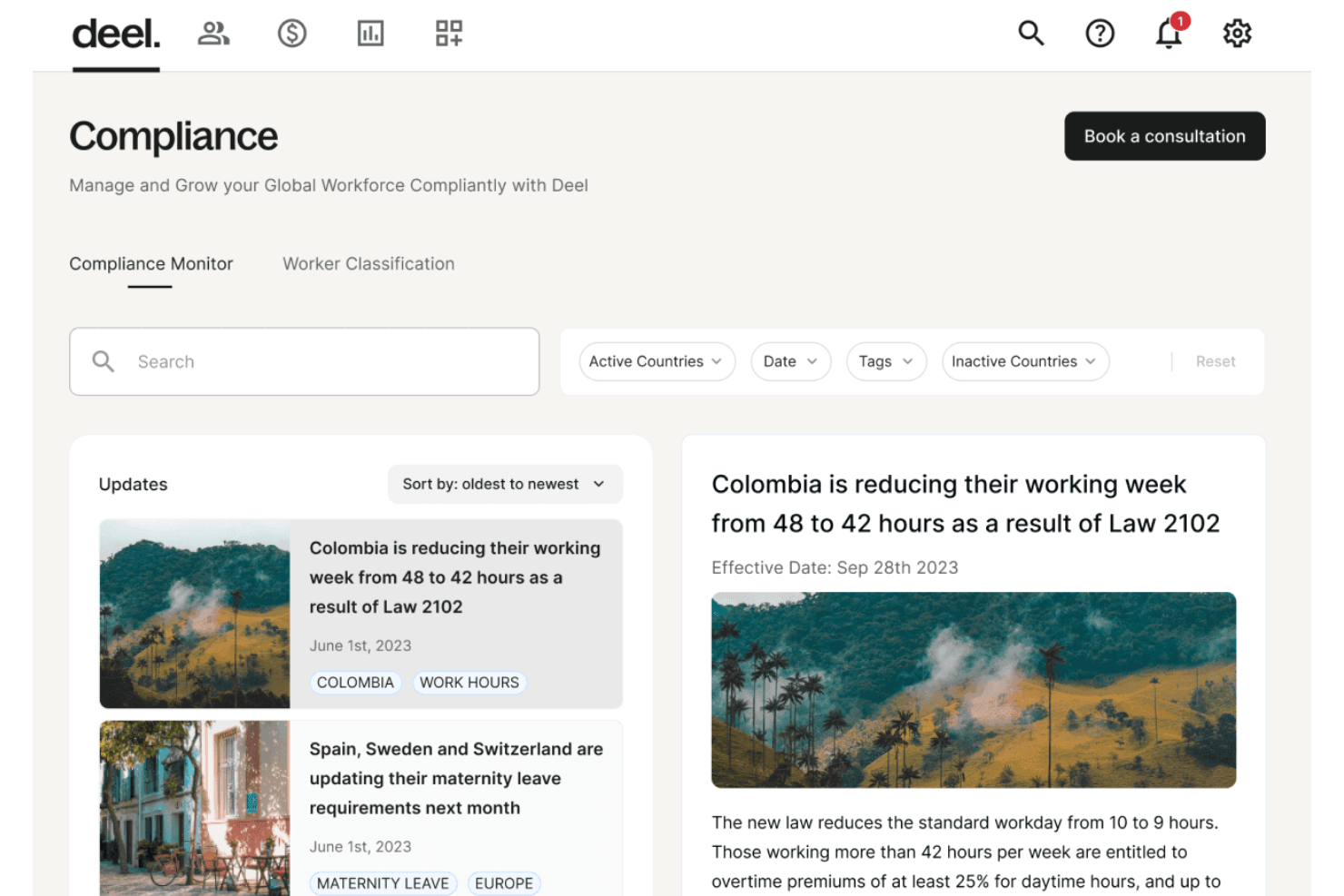Open notifications bell icon

click(1169, 34)
